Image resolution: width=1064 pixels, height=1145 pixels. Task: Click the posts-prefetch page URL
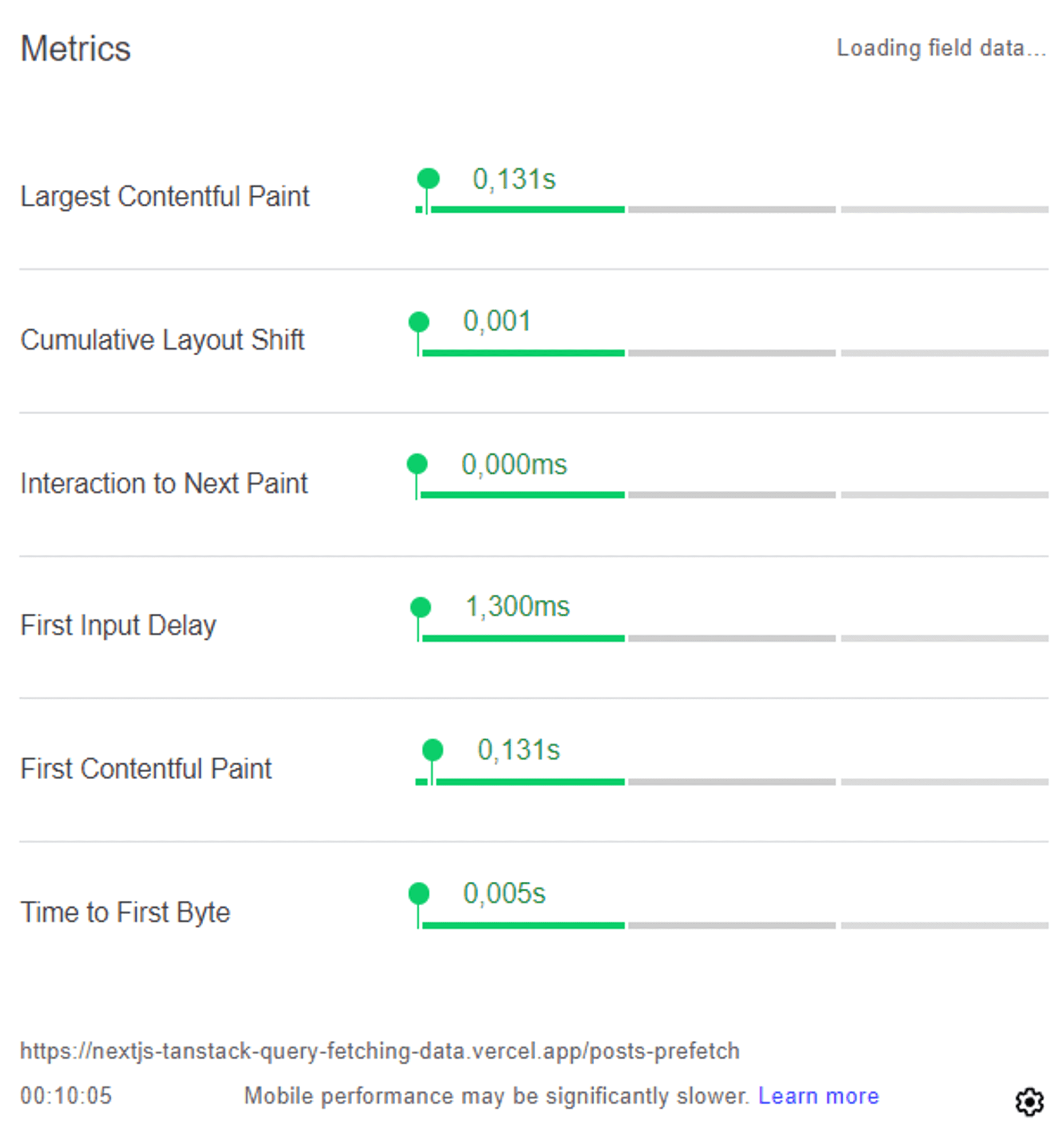tap(379, 1051)
